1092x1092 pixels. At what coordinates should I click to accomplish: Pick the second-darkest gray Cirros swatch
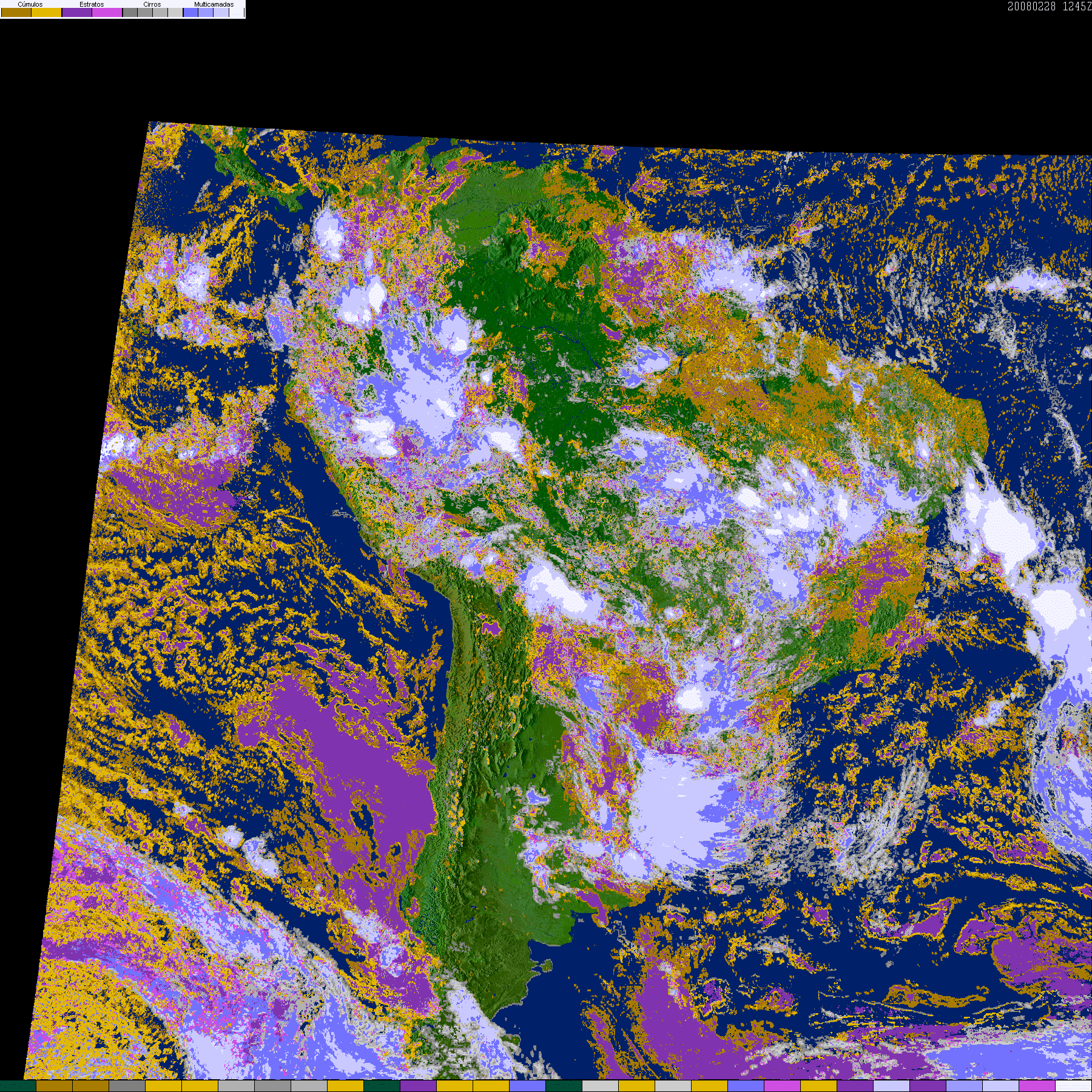[145, 12]
